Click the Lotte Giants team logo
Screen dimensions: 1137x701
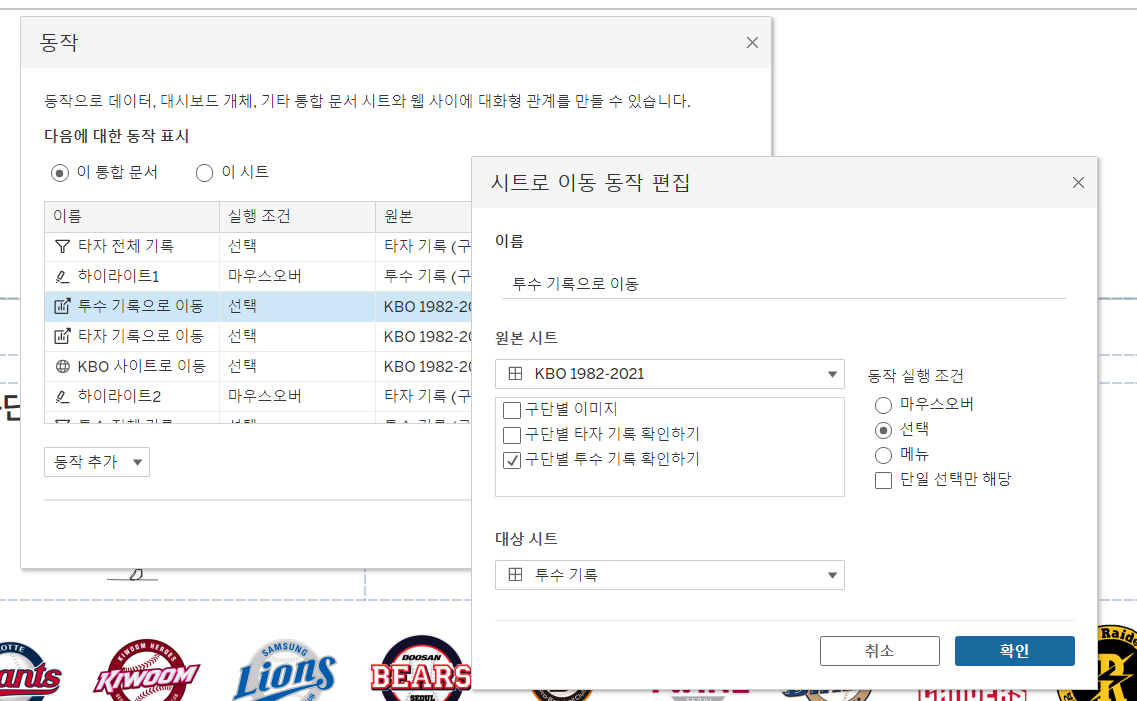(x=29, y=671)
